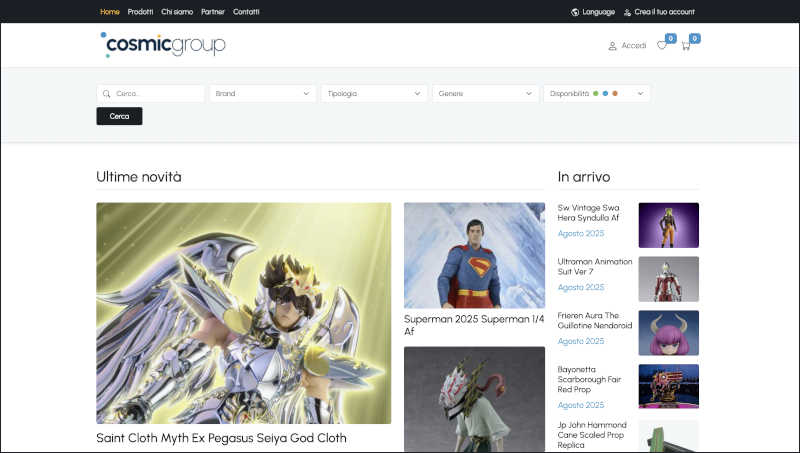Click the Cerca button
Image resolution: width=800 pixels, height=453 pixels.
(x=119, y=116)
